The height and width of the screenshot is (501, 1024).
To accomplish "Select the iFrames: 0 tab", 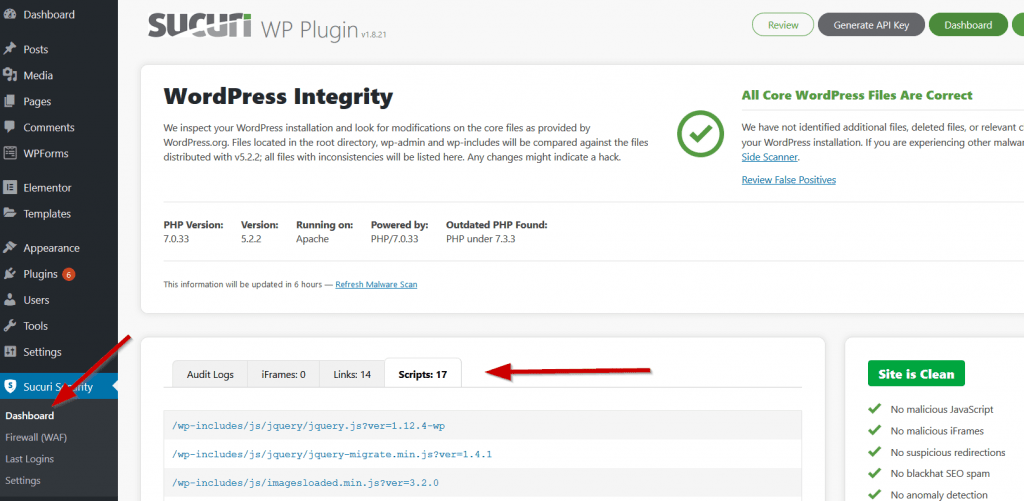I will coord(283,374).
